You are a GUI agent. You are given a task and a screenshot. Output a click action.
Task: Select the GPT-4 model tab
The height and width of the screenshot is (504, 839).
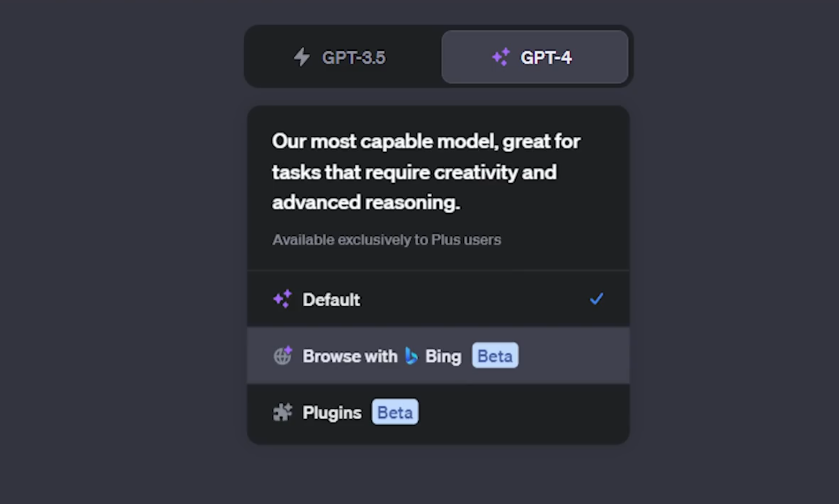535,57
